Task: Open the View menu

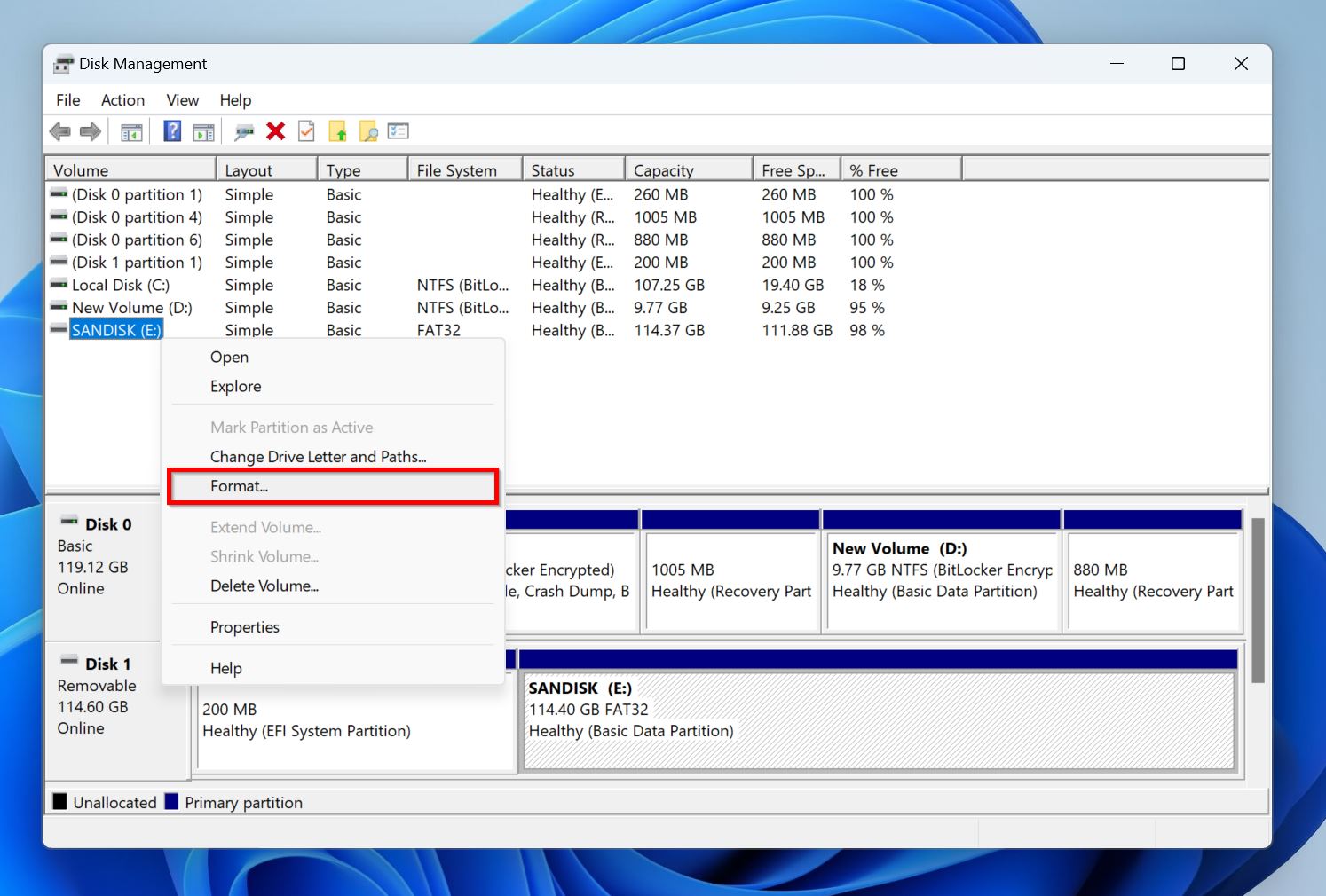Action: (x=182, y=99)
